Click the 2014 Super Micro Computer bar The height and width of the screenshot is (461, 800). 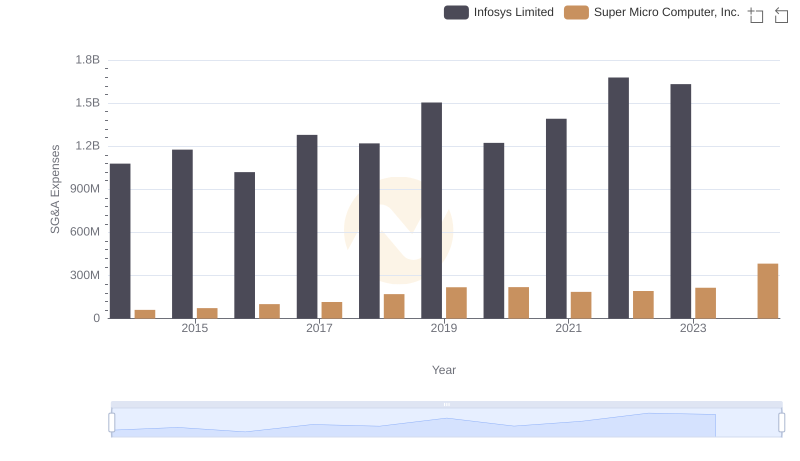(x=145, y=314)
